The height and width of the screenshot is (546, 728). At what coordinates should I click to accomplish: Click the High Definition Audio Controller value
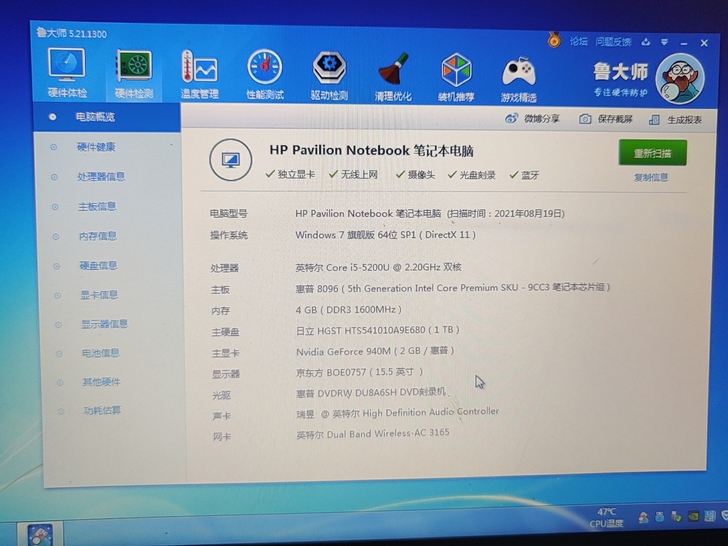[398, 413]
